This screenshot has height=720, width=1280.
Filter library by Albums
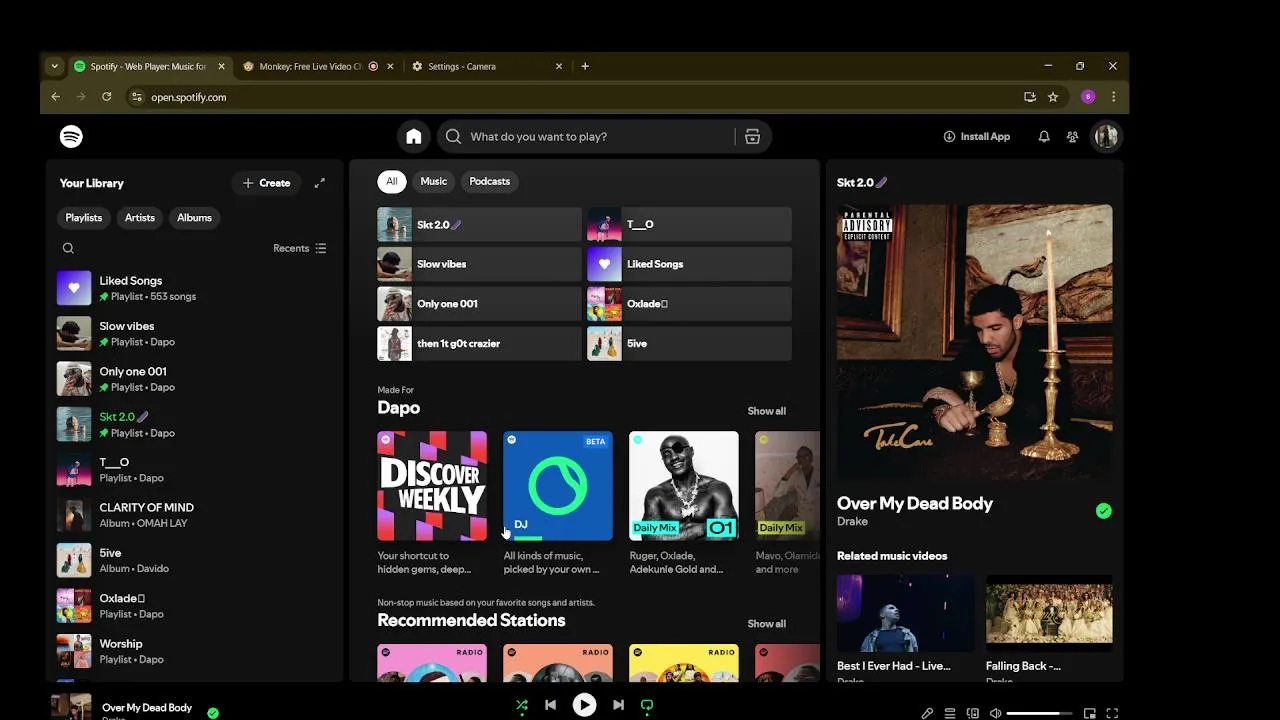click(194, 217)
